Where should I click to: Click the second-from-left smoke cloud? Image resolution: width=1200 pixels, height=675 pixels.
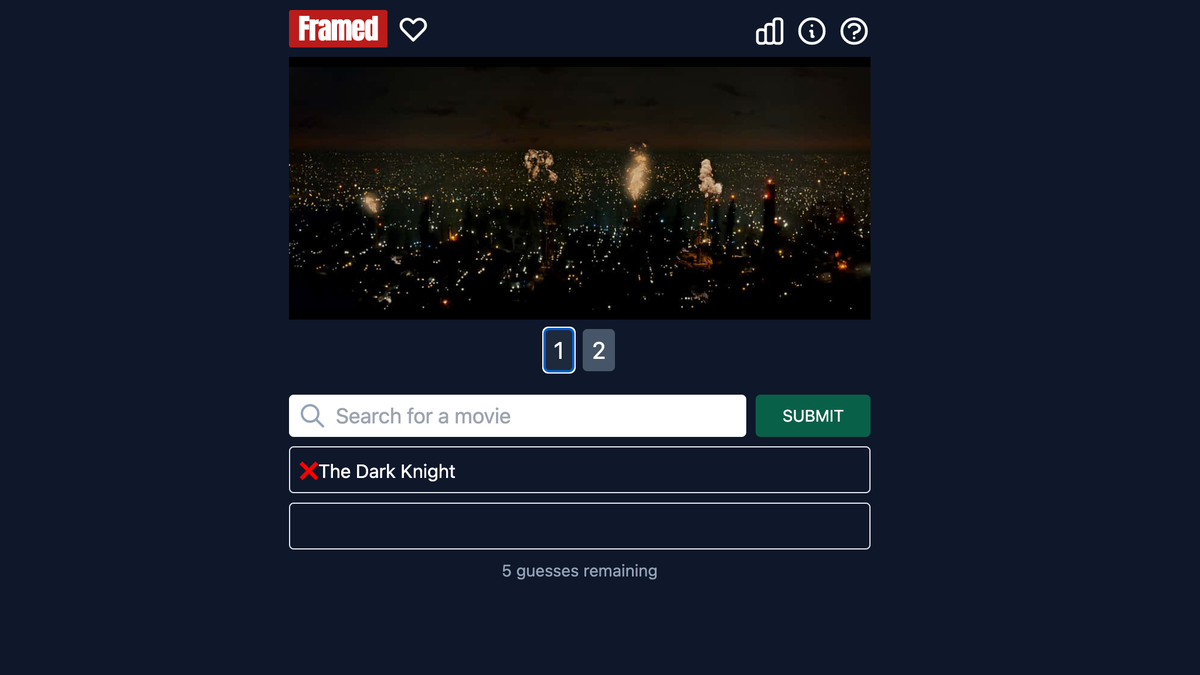coord(541,165)
